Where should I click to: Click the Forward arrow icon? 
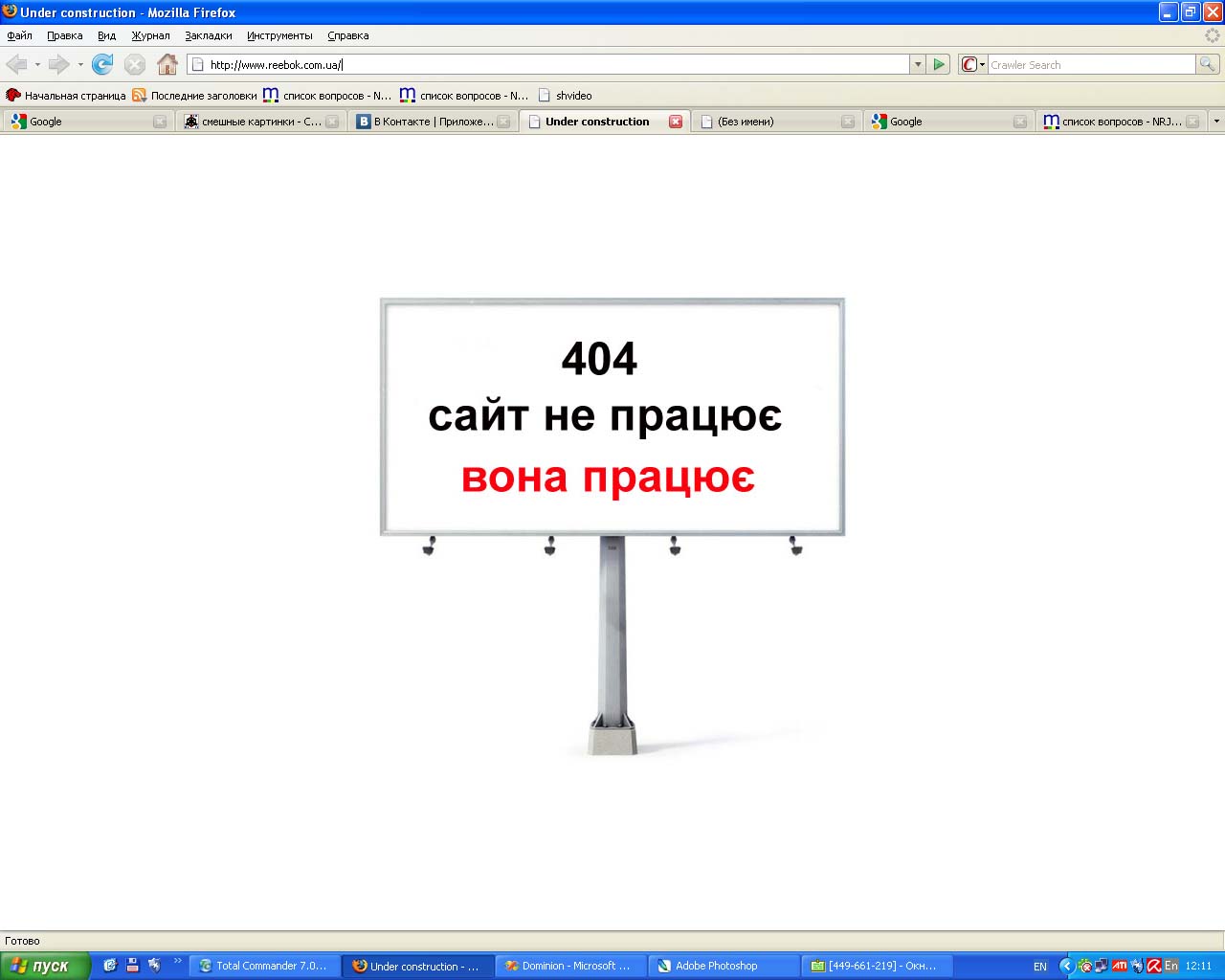click(x=58, y=64)
